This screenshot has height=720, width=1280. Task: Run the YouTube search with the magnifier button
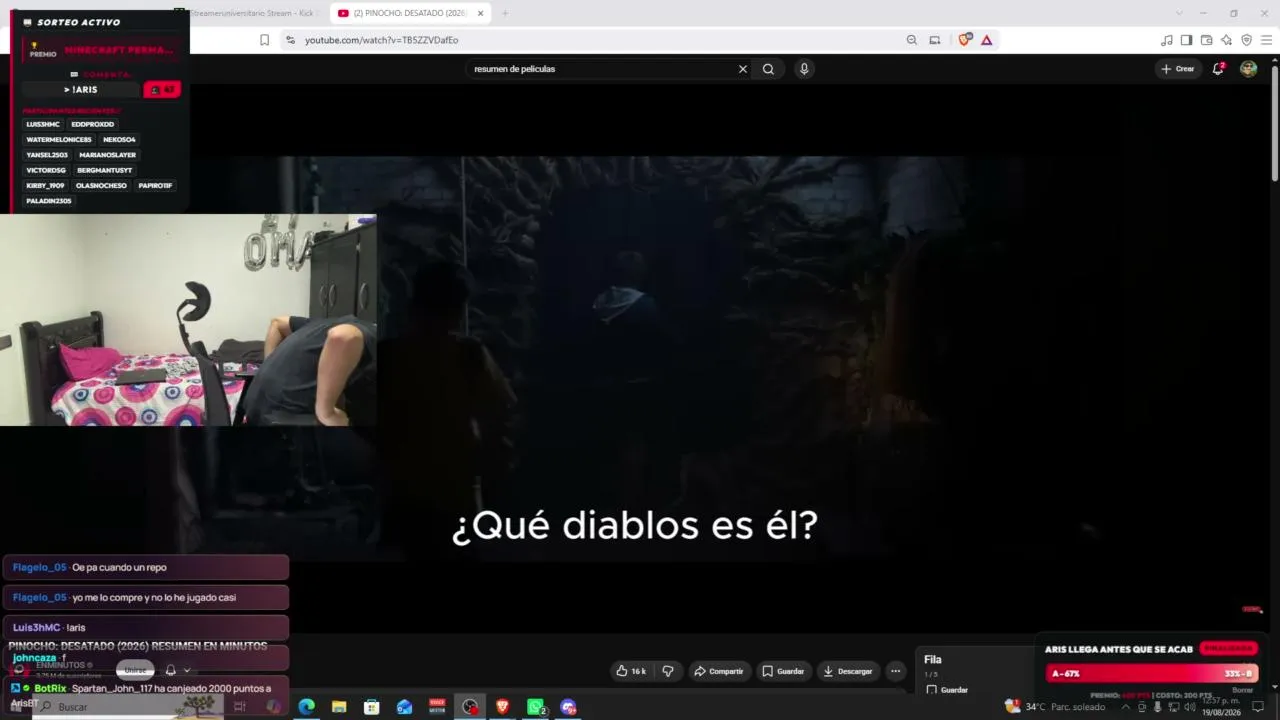point(768,69)
